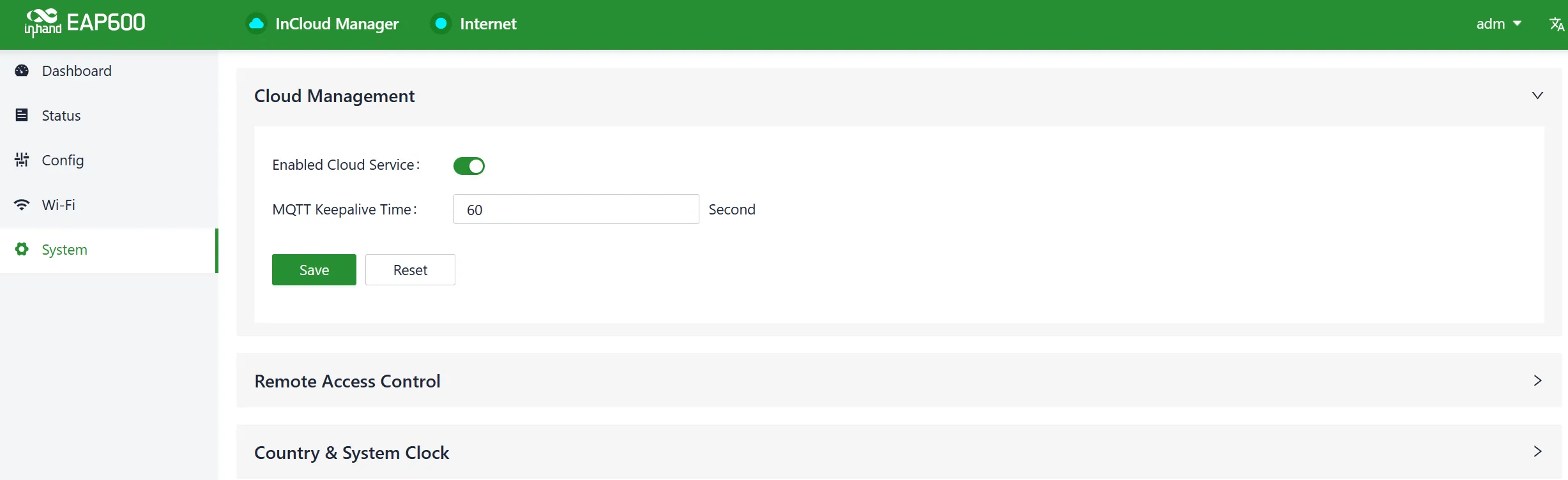Click the Status list icon

[22, 115]
